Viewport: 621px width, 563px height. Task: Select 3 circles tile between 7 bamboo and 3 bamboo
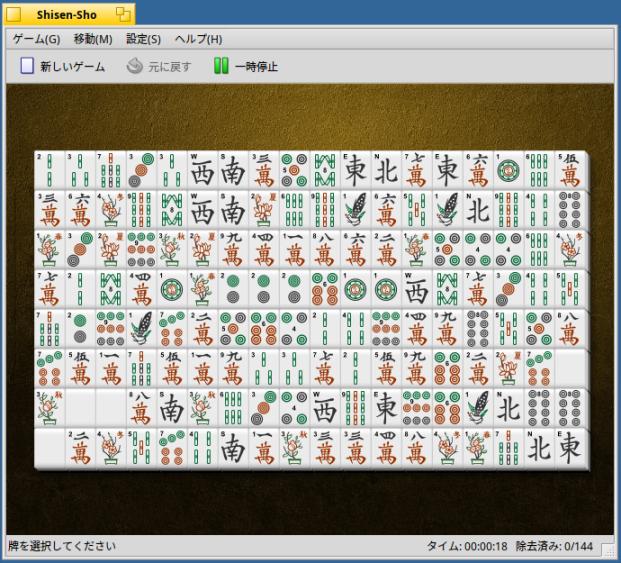pos(141,170)
